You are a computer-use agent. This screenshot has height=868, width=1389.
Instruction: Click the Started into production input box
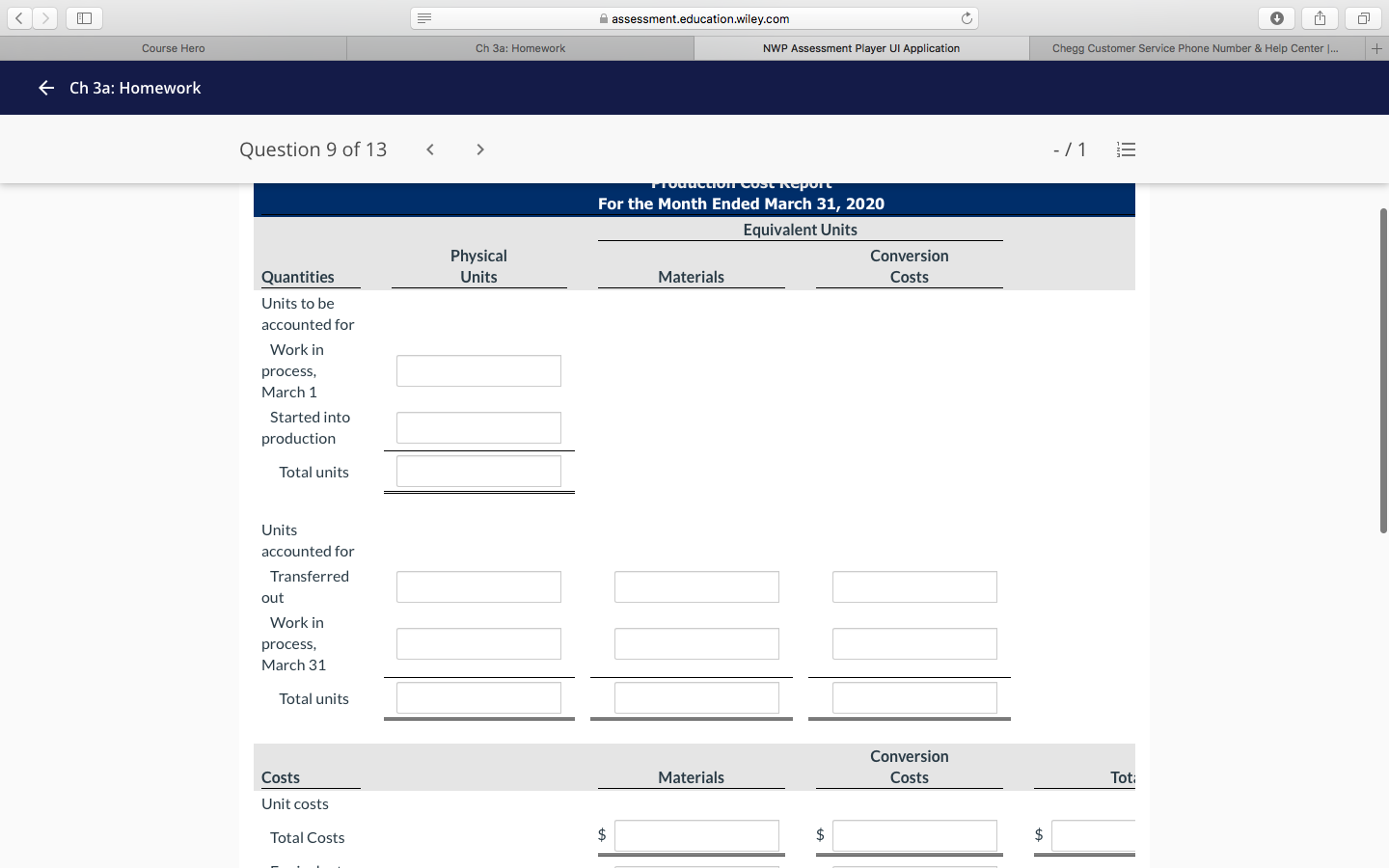coord(478,427)
